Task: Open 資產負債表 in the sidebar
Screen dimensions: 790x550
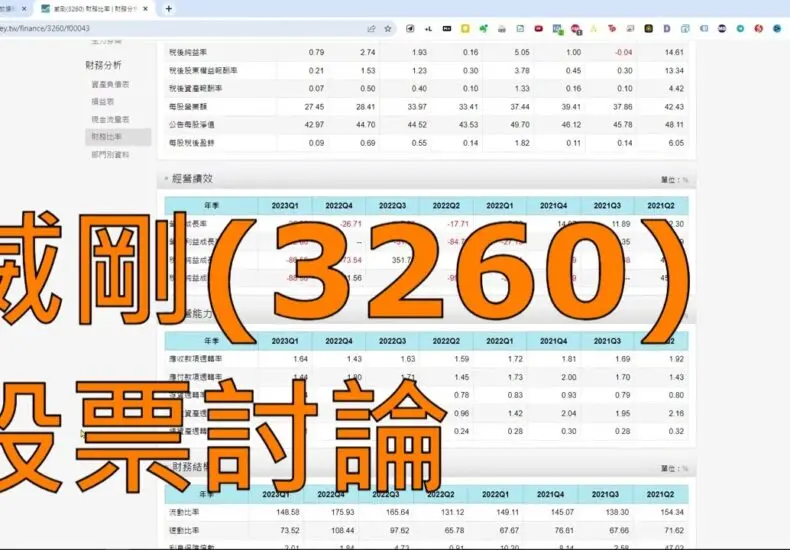Action: pos(110,84)
